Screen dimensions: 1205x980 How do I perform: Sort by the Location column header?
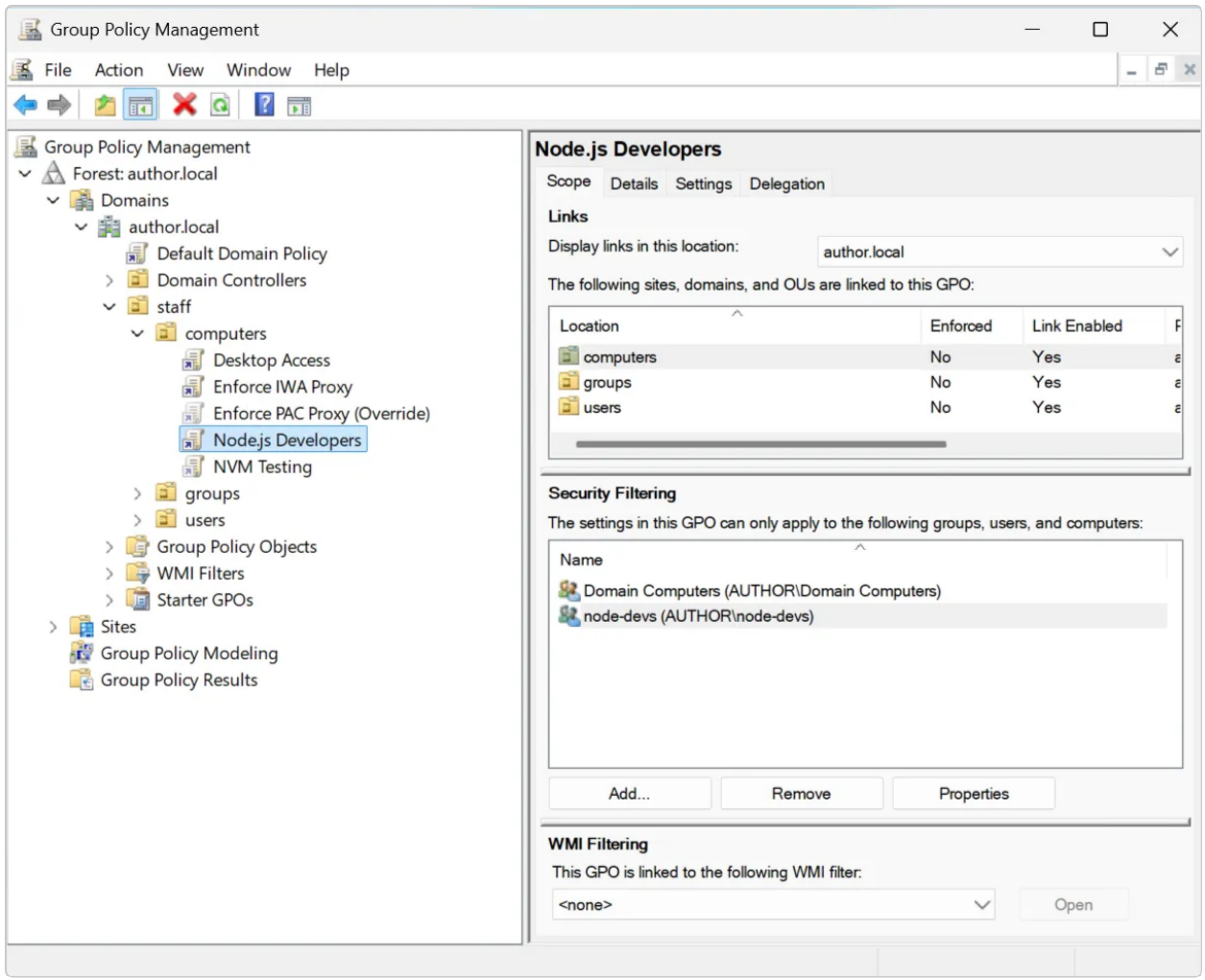[735, 325]
